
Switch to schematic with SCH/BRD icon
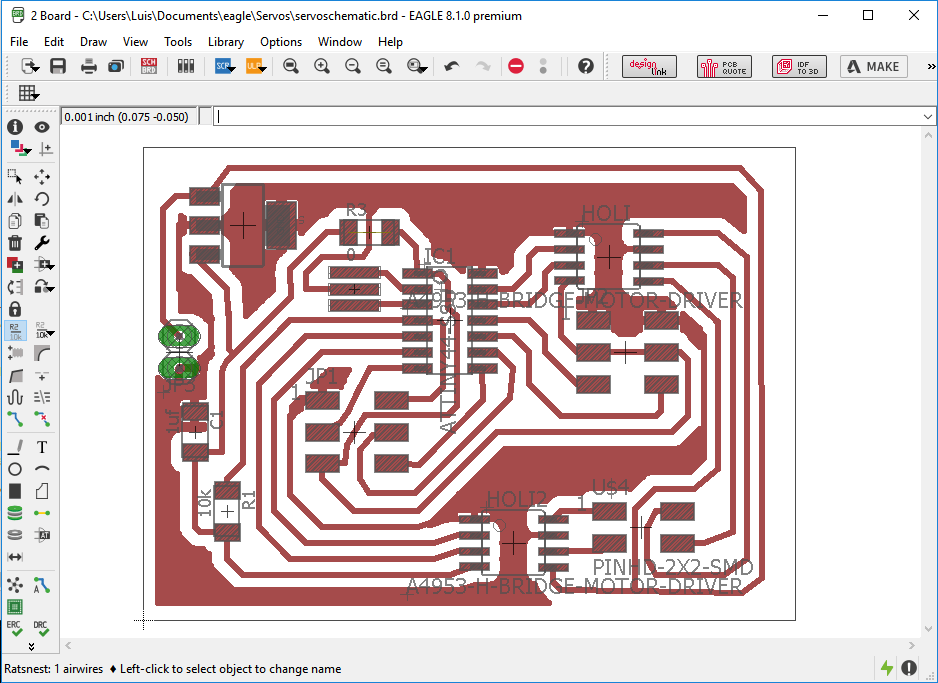pos(149,66)
